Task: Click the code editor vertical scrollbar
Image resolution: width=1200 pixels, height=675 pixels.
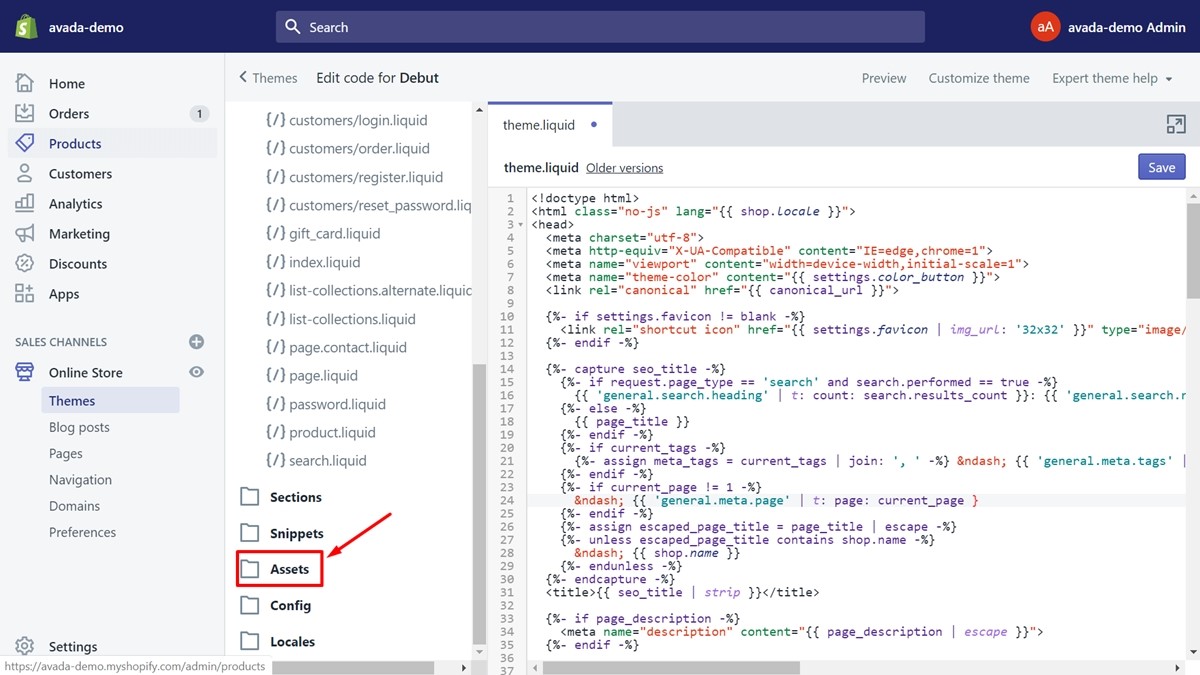Action: (x=1192, y=250)
